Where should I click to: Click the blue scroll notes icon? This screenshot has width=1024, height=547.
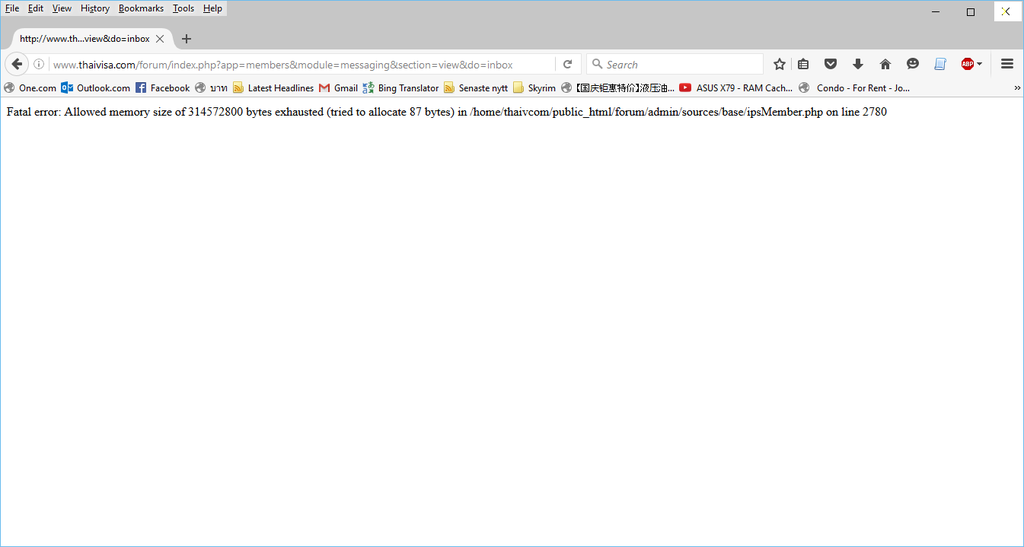click(940, 64)
